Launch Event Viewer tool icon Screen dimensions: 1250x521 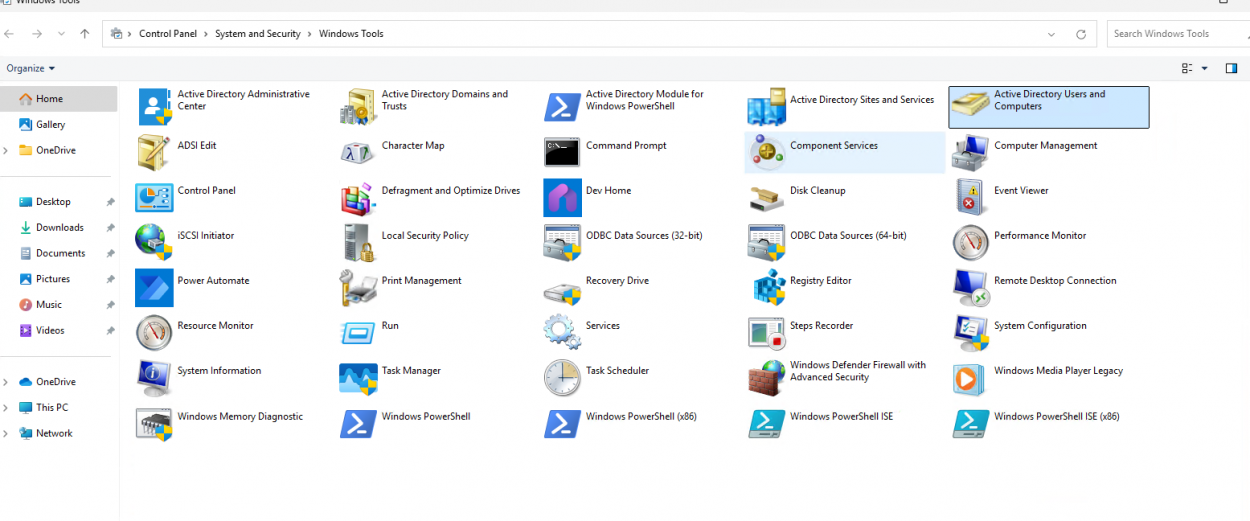(971, 197)
